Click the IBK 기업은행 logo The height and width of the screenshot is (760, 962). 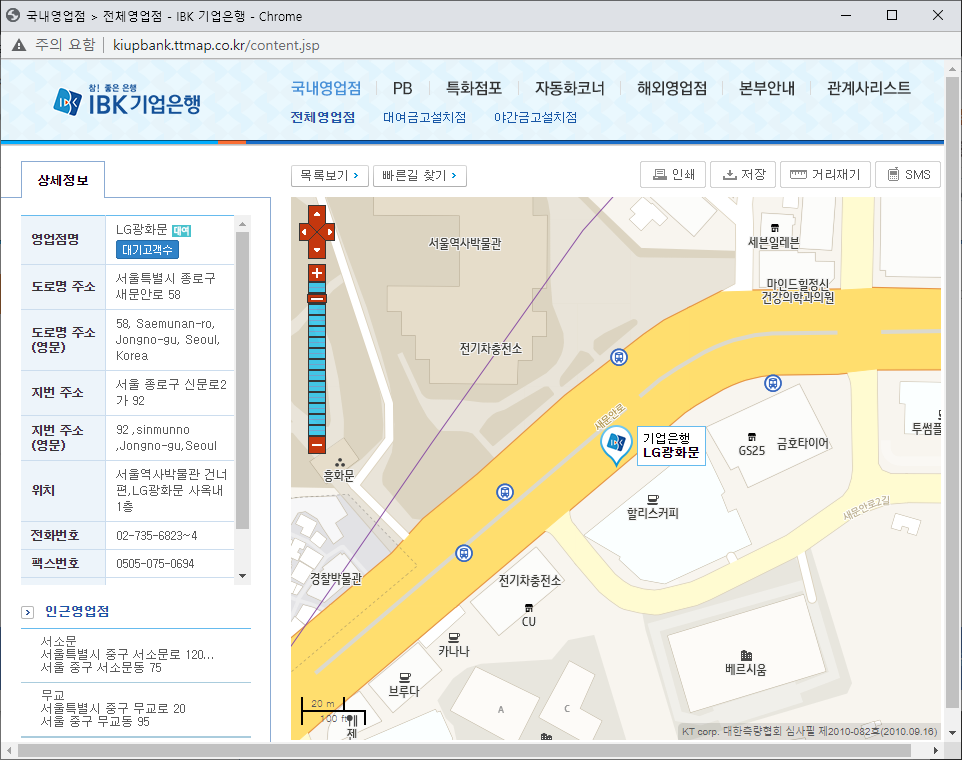point(127,101)
